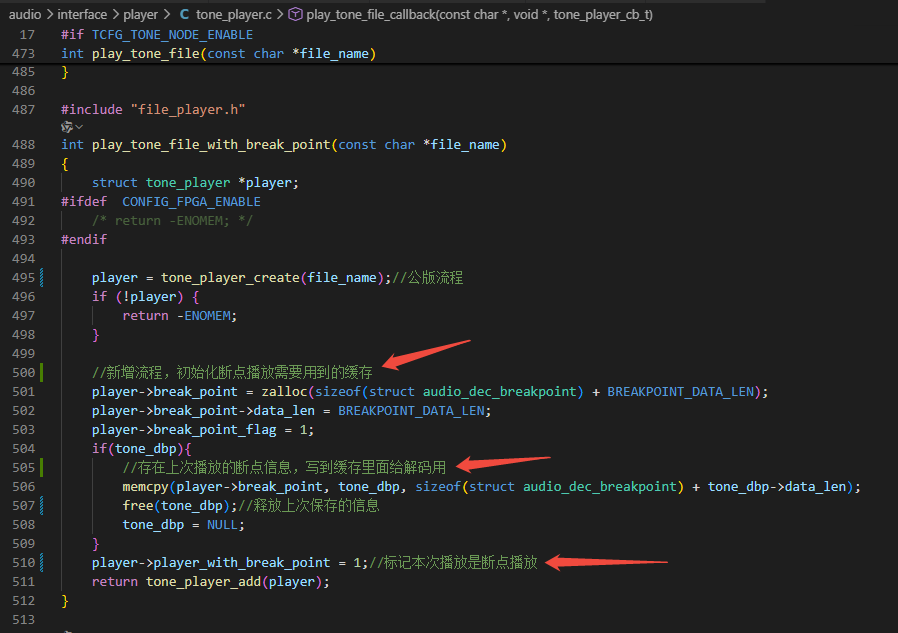Viewport: 898px width, 633px height.
Task: Click BREAKPOINT_DATA_LEN on line 502
Action: (411, 411)
